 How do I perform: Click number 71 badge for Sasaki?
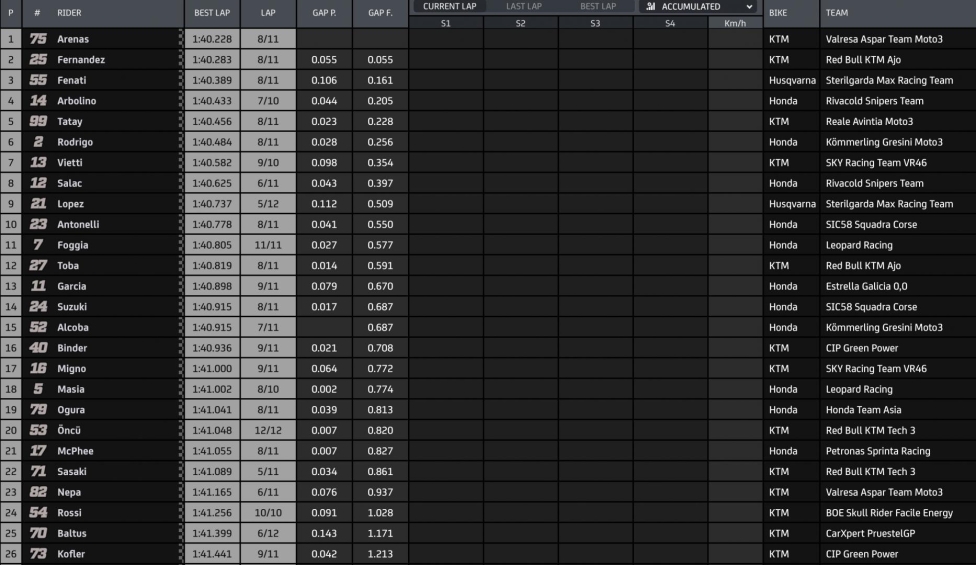click(x=38, y=471)
